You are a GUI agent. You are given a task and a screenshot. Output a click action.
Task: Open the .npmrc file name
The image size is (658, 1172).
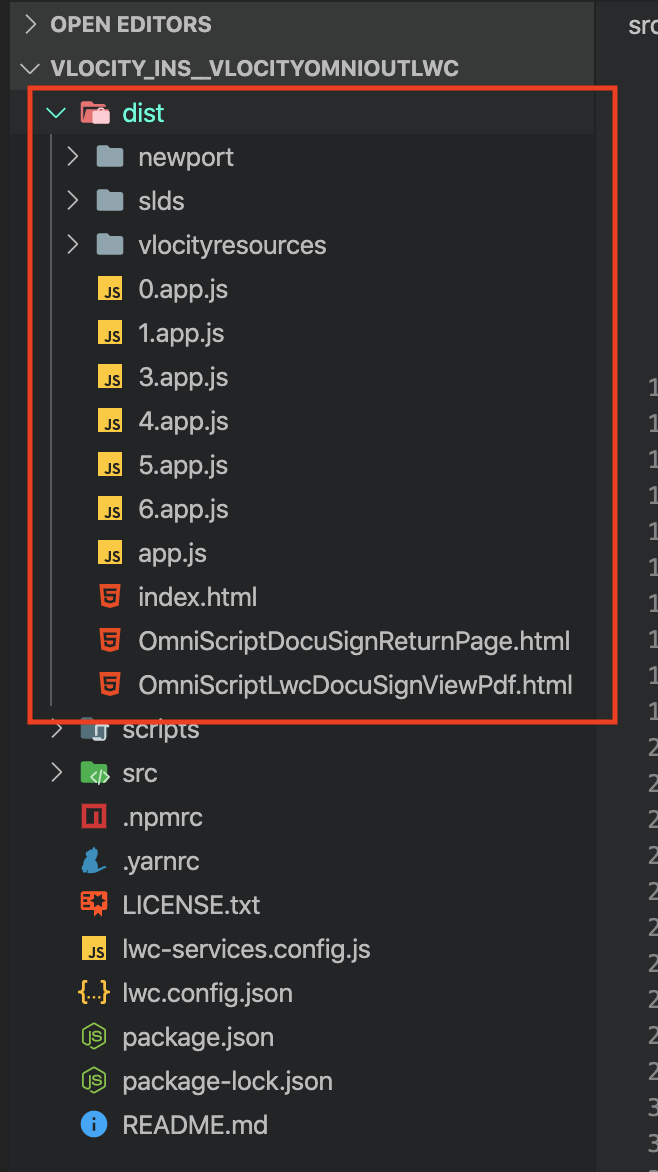[x=163, y=817]
